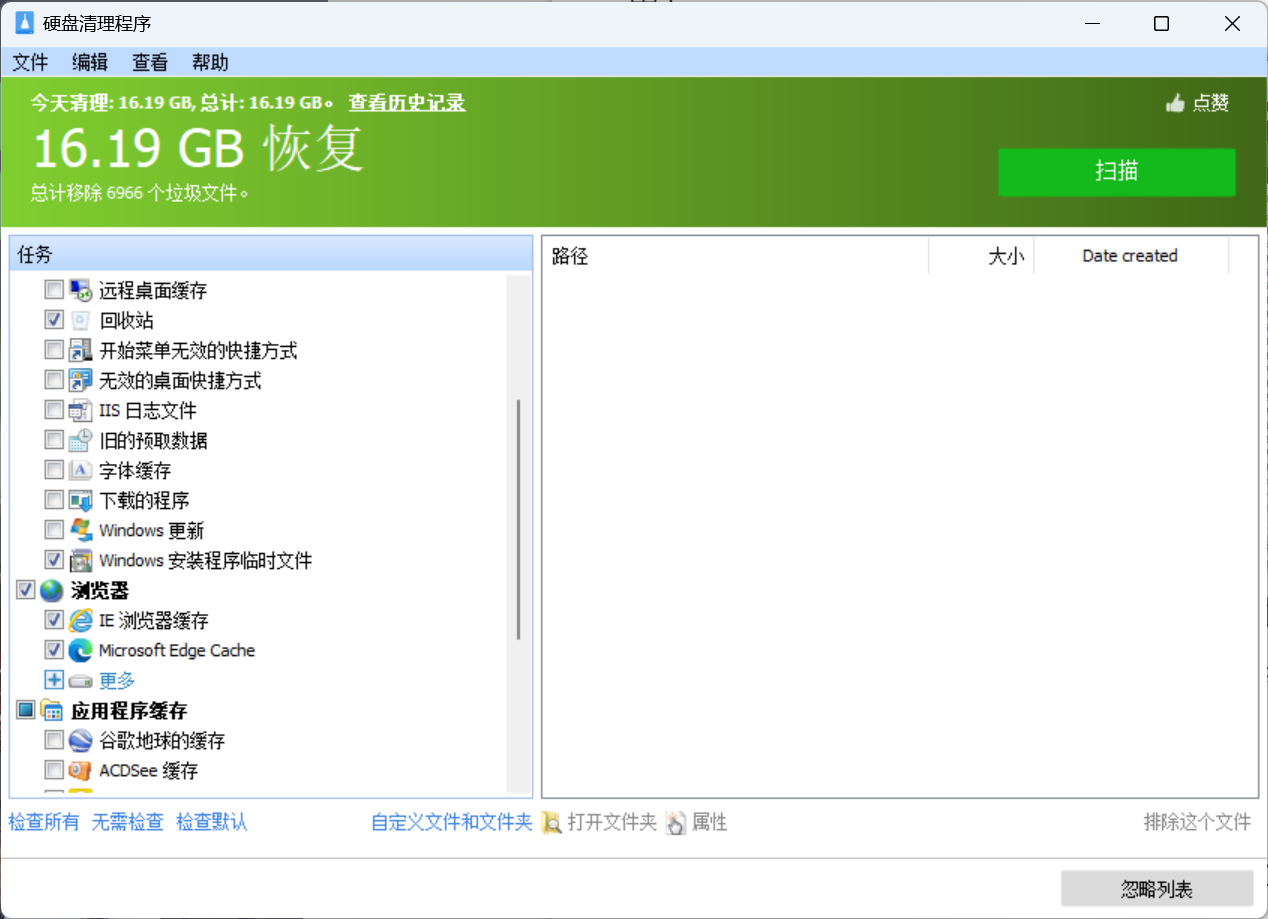Click the font cache (字体缓存) icon
Viewport: 1268px width, 919px height.
[x=81, y=471]
